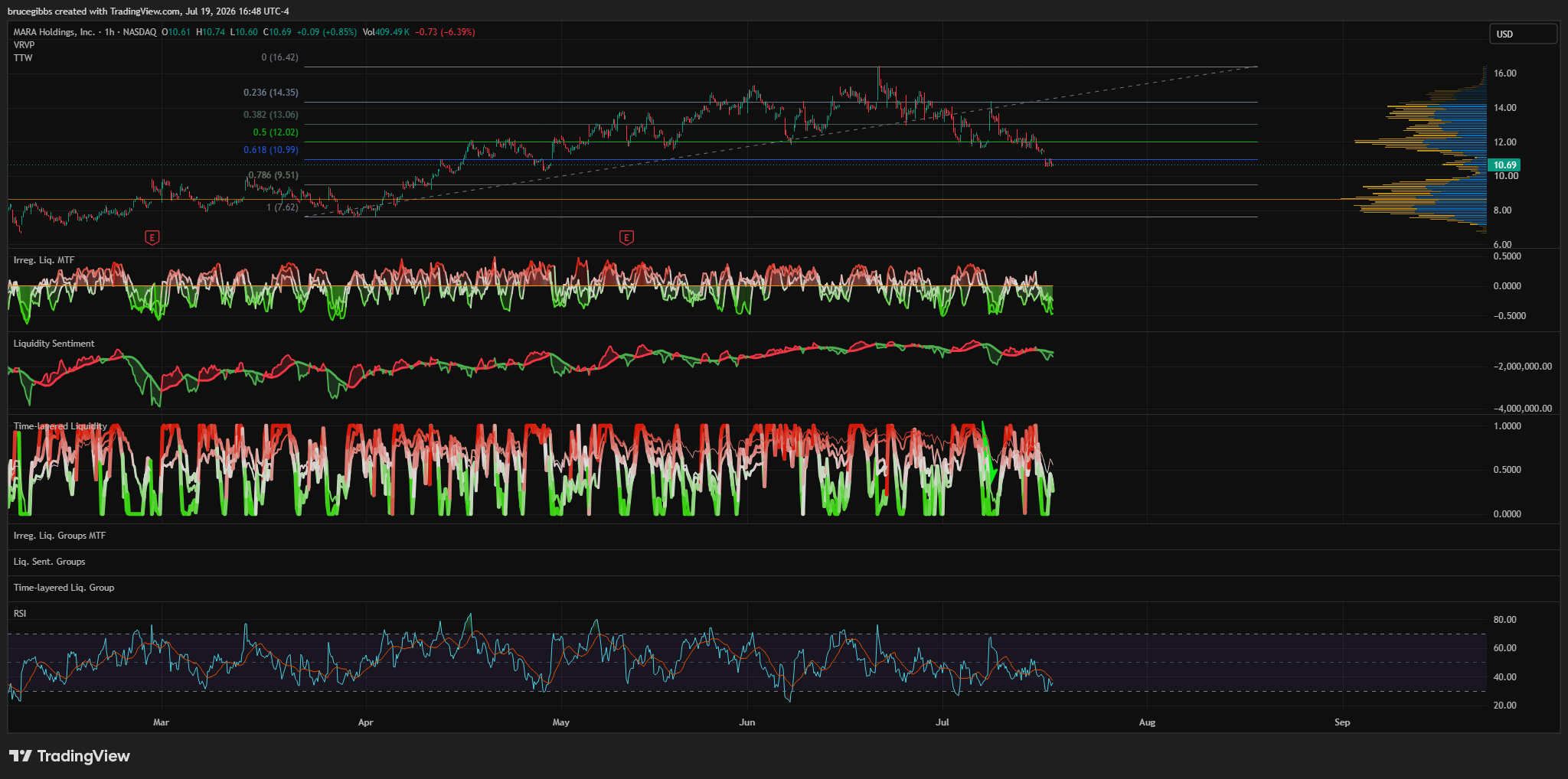Click the TradingView logo at bottom
The height and width of the screenshot is (779, 1568).
click(x=70, y=756)
